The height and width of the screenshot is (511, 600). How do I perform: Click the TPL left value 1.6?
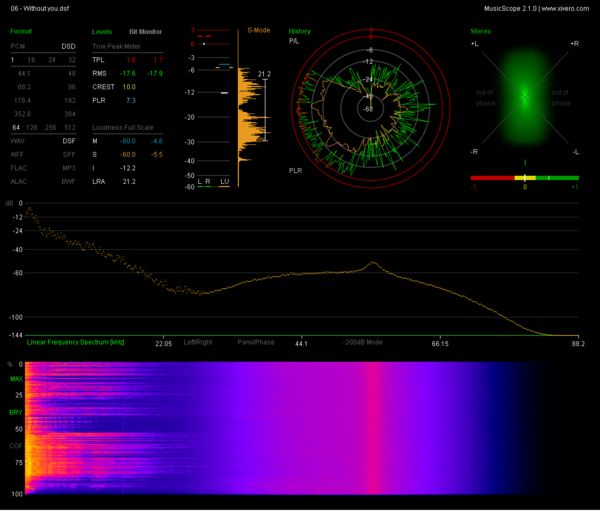point(131,60)
